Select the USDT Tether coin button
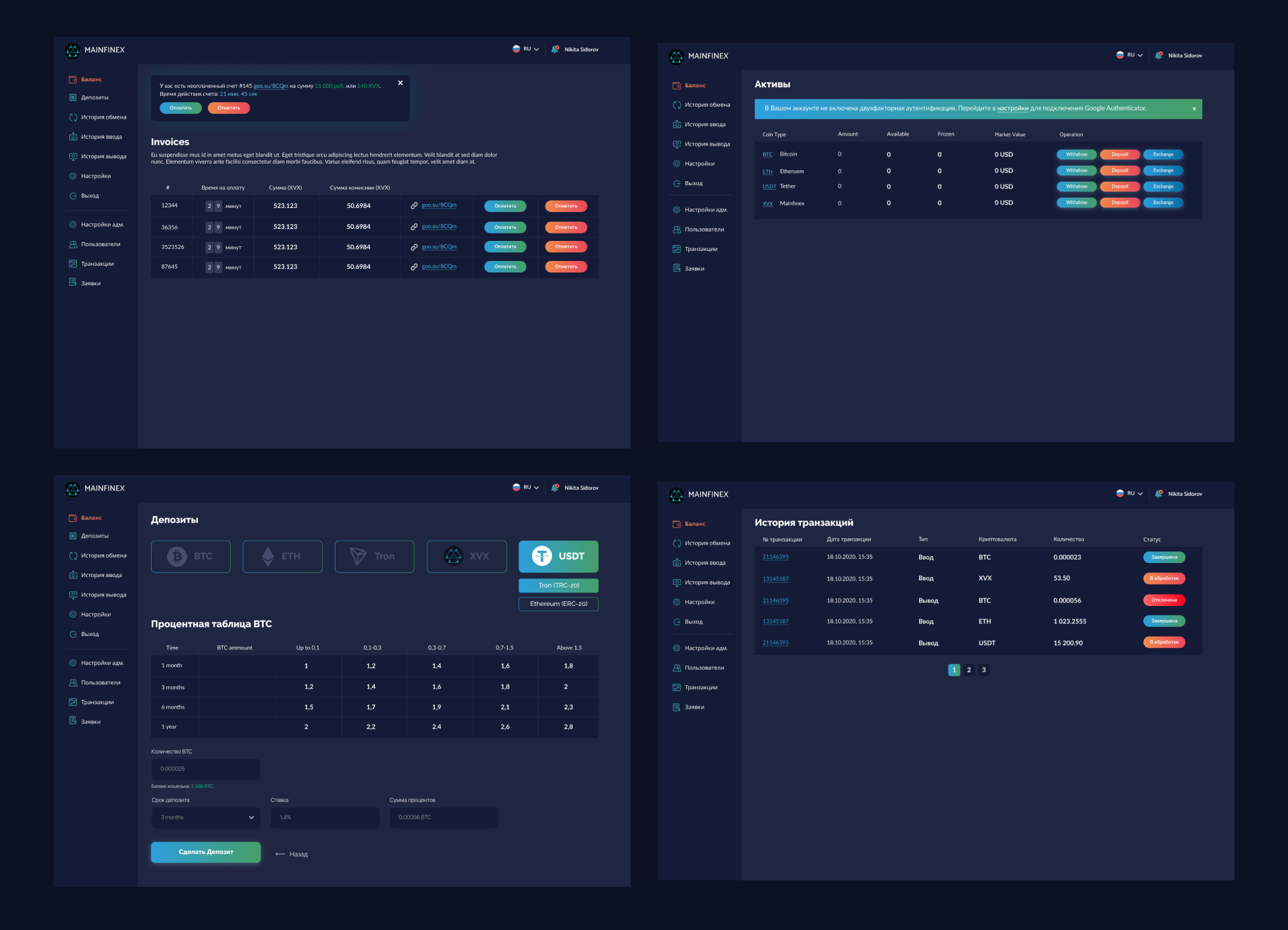The height and width of the screenshot is (930, 1288). (x=558, y=556)
